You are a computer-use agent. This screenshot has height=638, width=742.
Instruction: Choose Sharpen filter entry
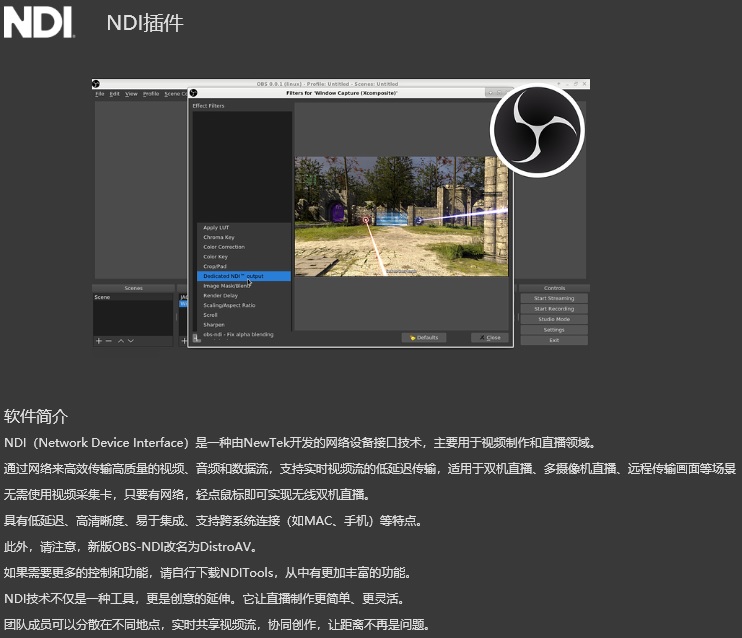tap(244, 325)
